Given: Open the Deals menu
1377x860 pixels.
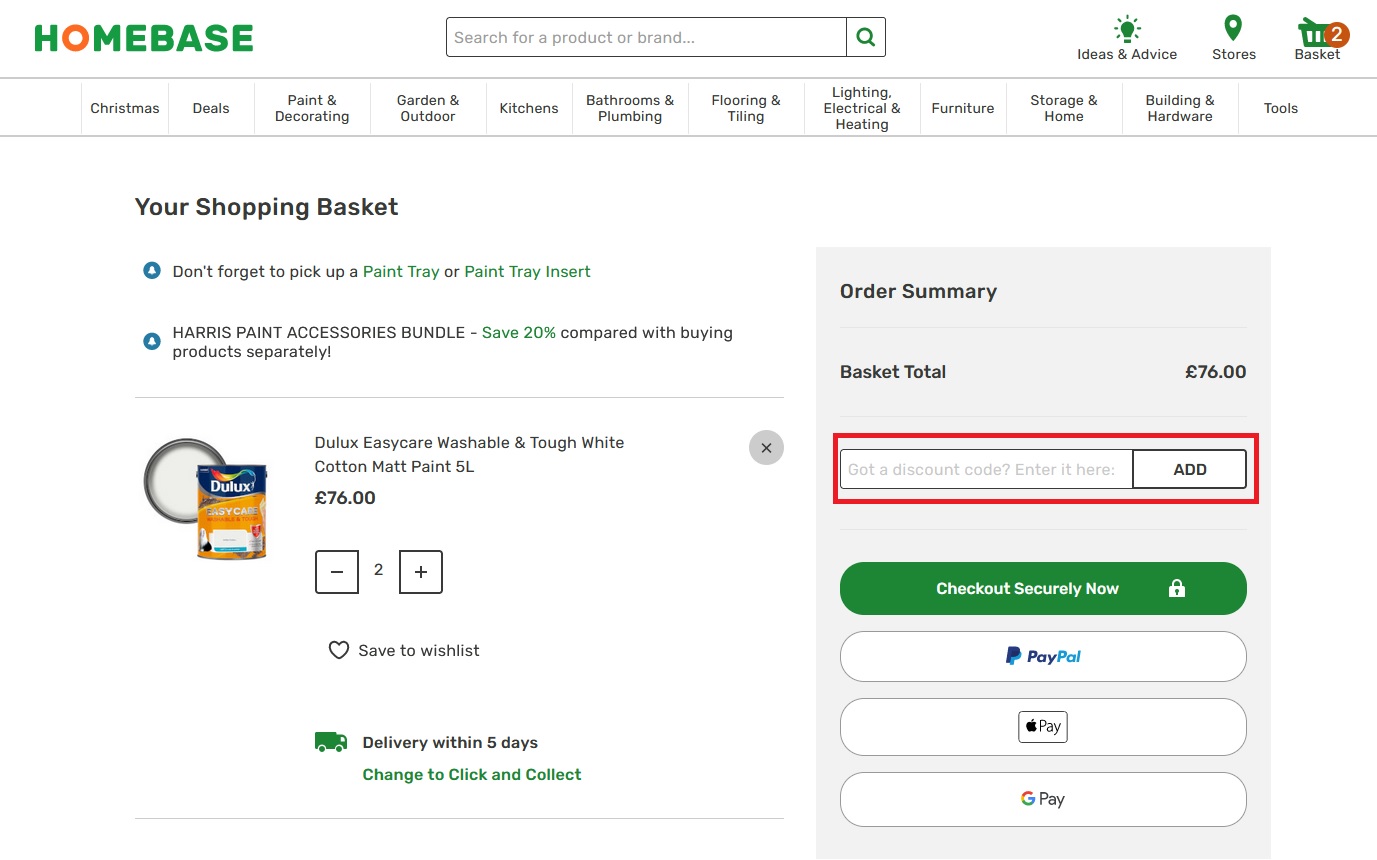Looking at the screenshot, I should pyautogui.click(x=211, y=108).
